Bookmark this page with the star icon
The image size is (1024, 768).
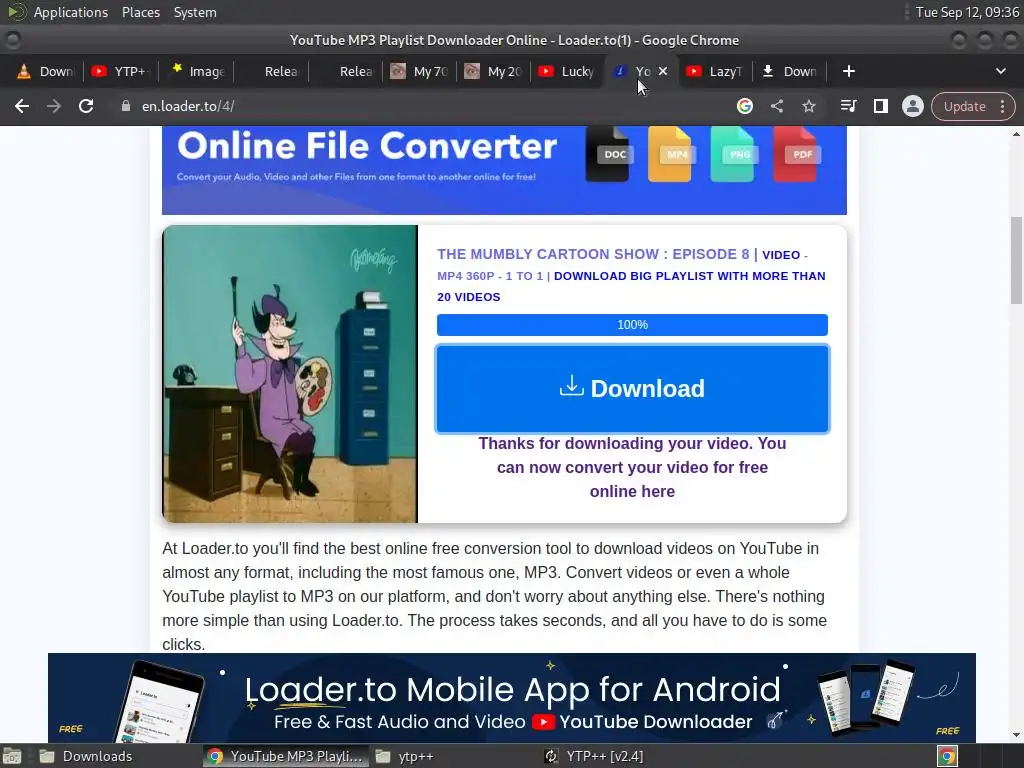(x=808, y=106)
